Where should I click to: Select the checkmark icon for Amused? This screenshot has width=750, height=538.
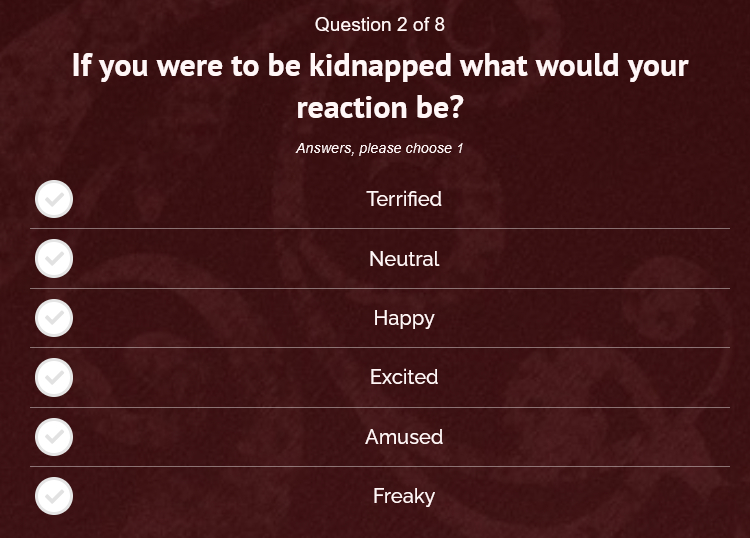(54, 437)
